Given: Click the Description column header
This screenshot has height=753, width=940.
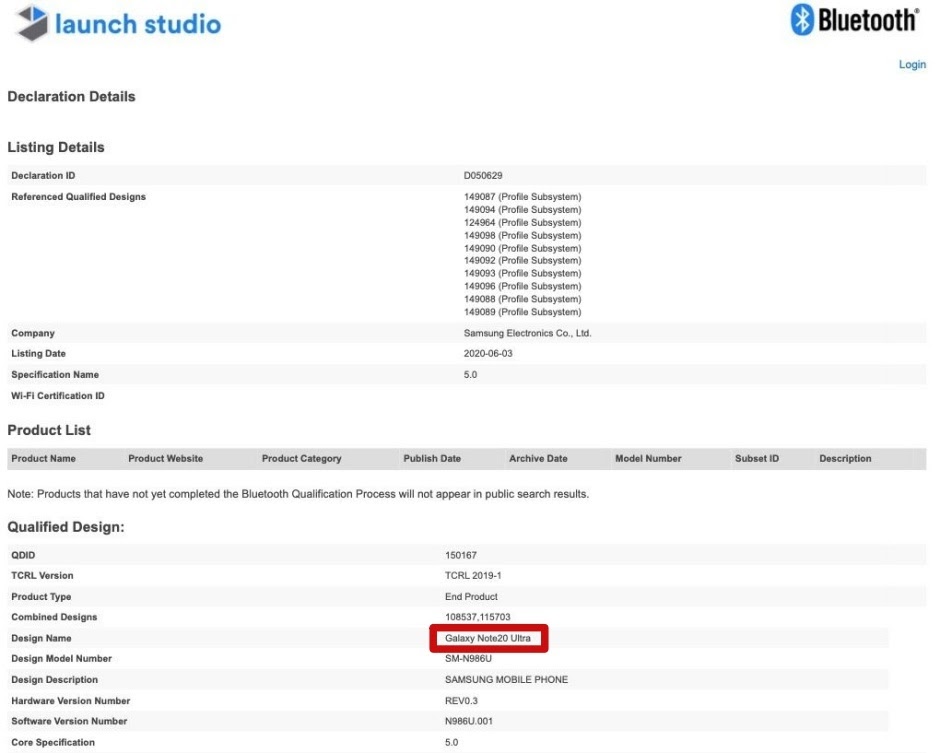Looking at the screenshot, I should pyautogui.click(x=845, y=459).
